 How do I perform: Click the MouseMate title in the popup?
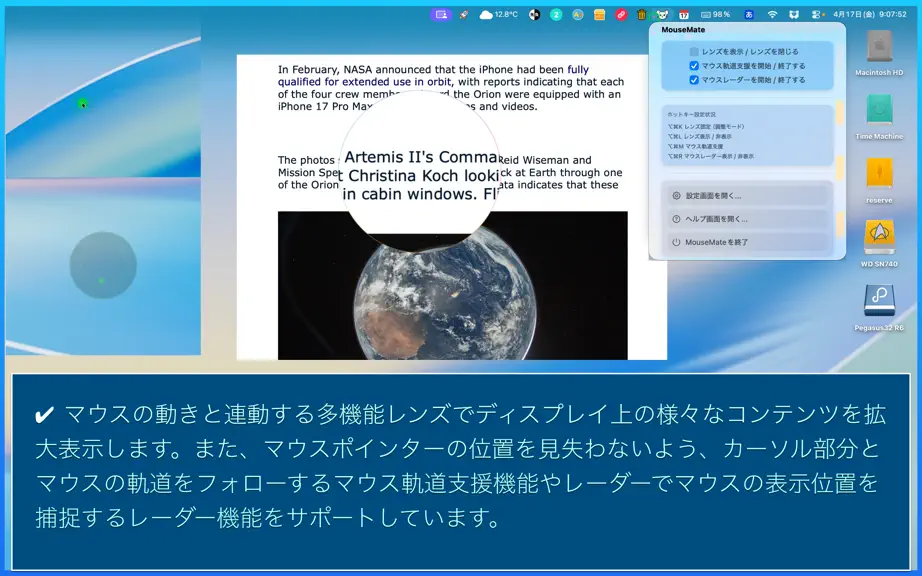683,29
